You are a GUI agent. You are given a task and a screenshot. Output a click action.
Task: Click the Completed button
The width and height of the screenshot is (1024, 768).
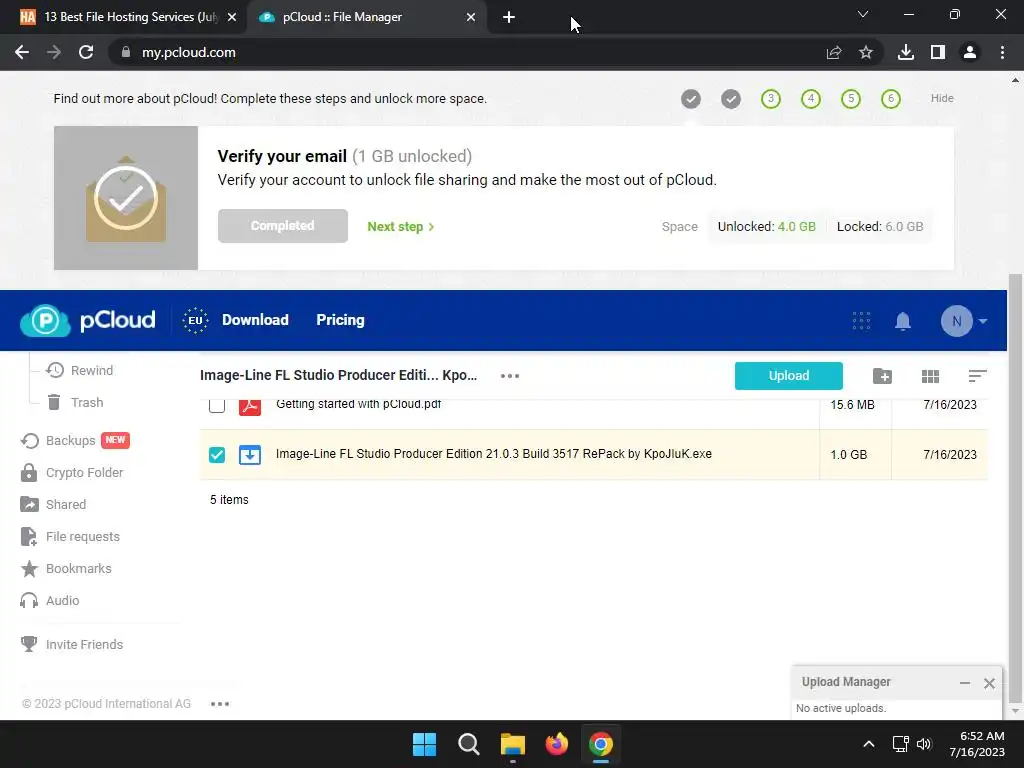pos(283,226)
